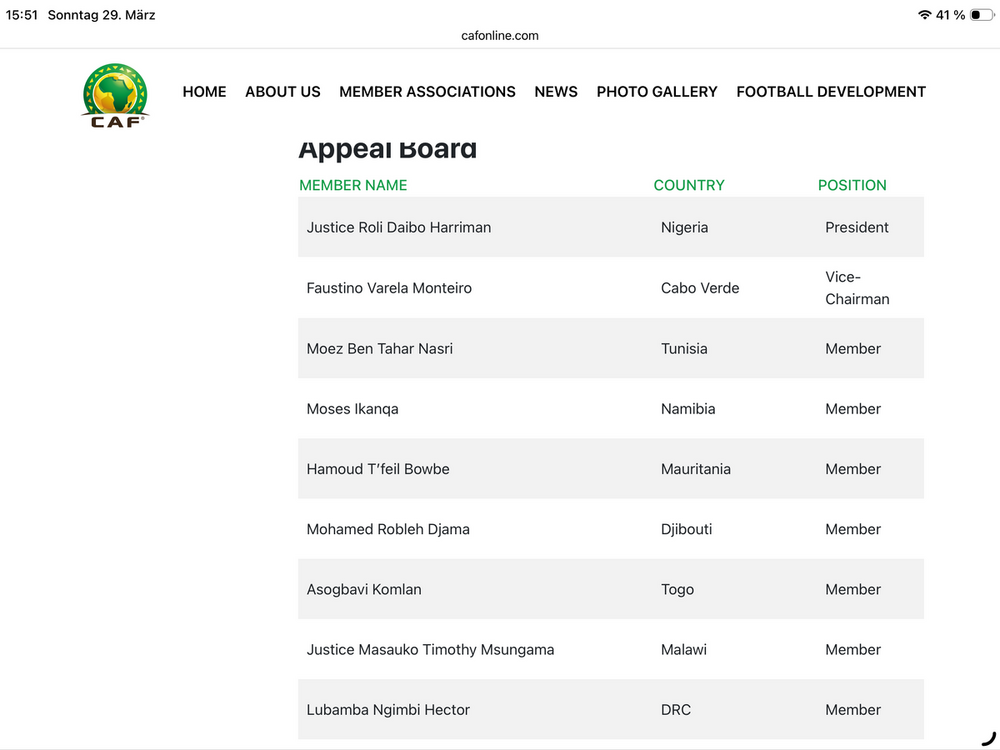Click the CAF logo
1000x750 pixels.
point(115,95)
